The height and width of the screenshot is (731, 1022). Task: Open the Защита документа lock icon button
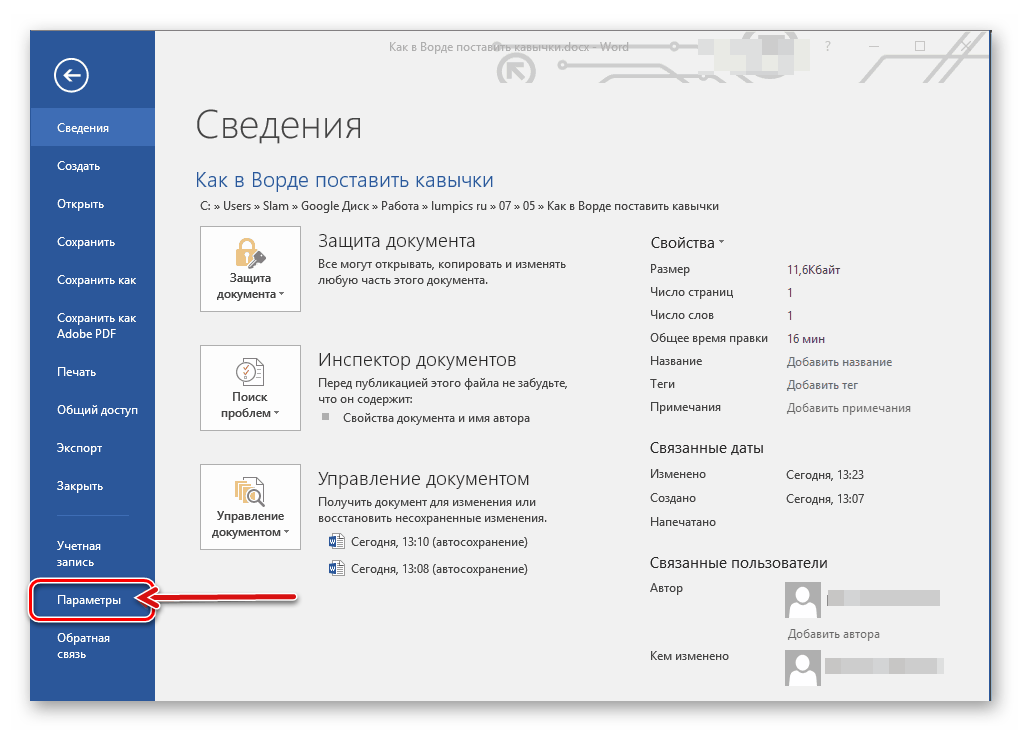250,269
